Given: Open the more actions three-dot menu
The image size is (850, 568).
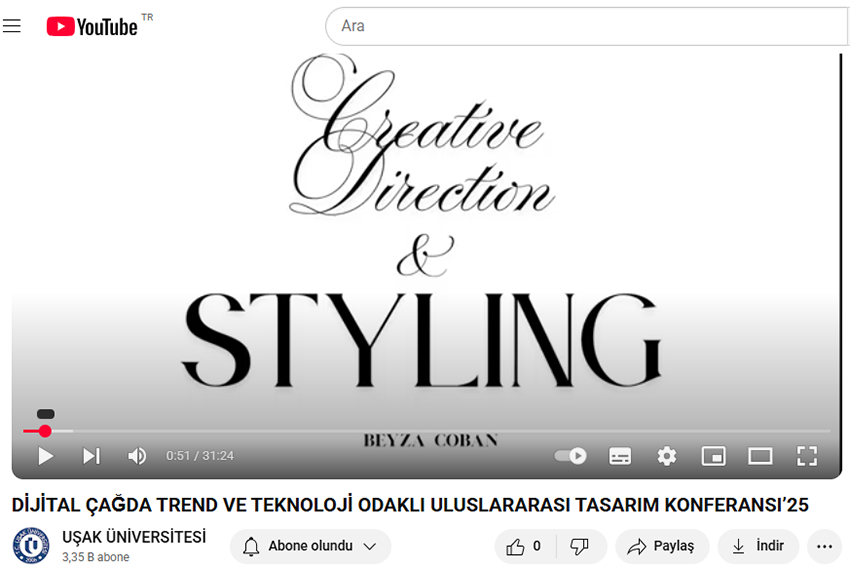Looking at the screenshot, I should coord(824,546).
